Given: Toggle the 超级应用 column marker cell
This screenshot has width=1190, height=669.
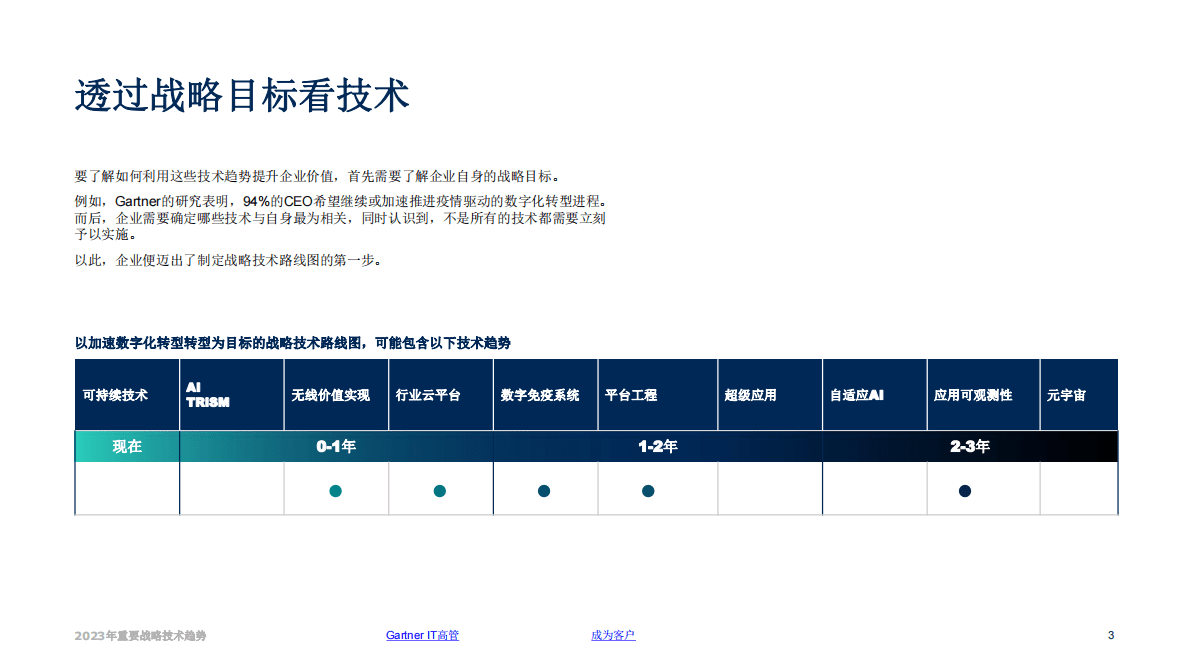Looking at the screenshot, I should pyautogui.click(x=769, y=490).
